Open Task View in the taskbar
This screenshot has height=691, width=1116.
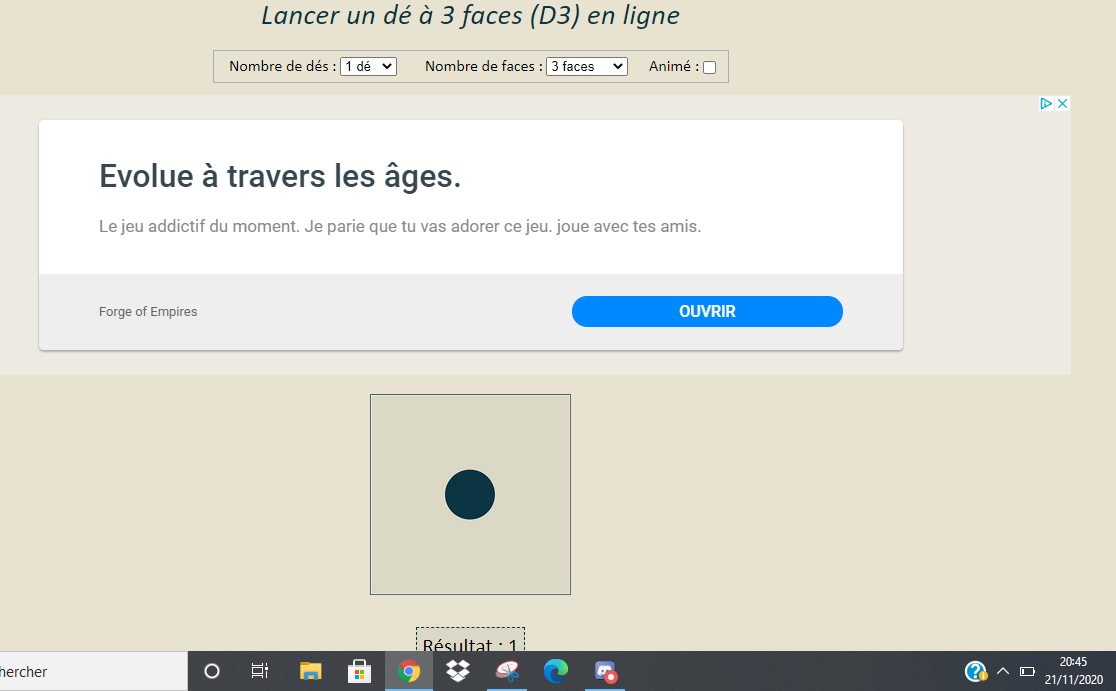(260, 671)
